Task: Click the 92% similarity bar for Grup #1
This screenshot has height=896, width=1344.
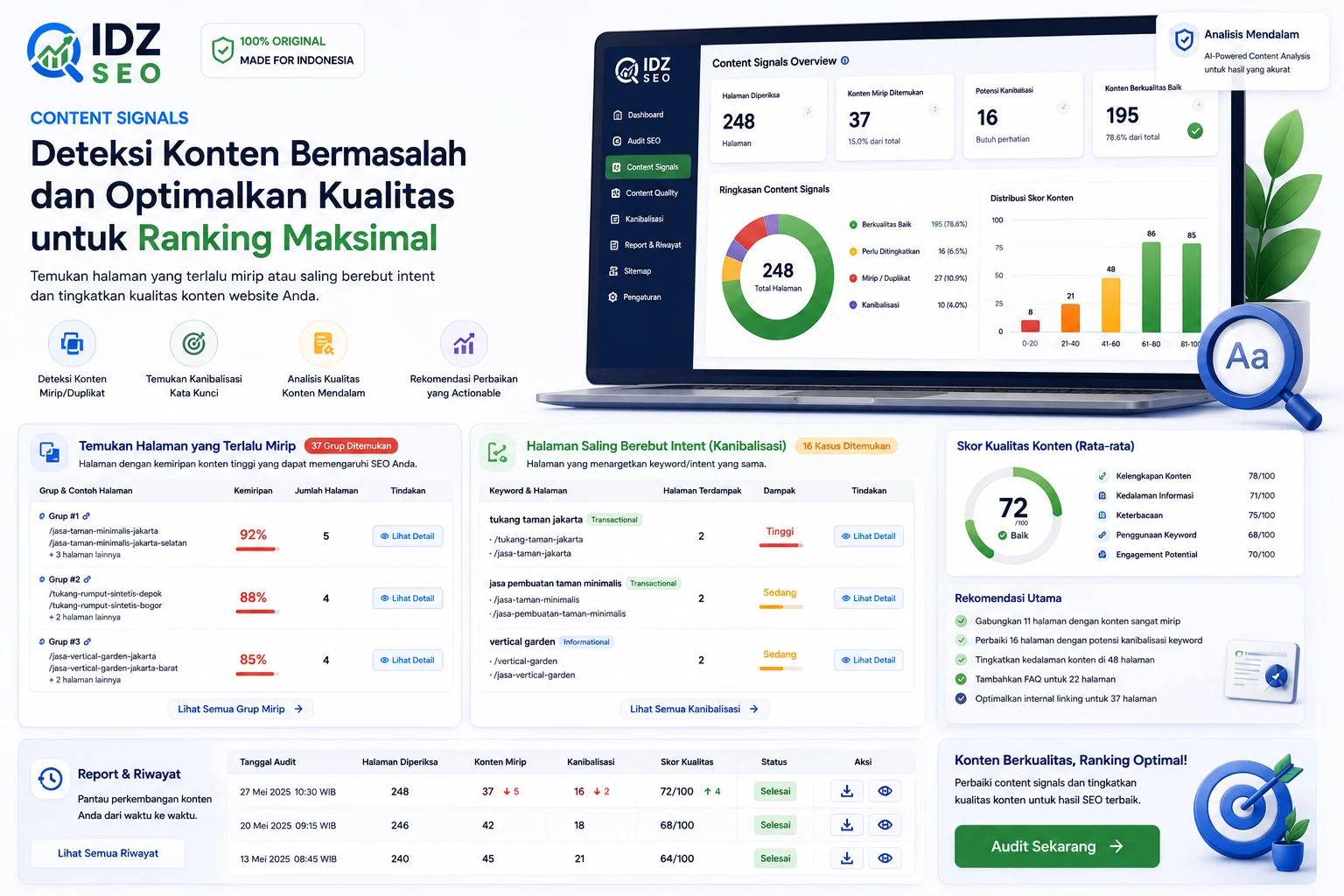Action: click(x=256, y=549)
